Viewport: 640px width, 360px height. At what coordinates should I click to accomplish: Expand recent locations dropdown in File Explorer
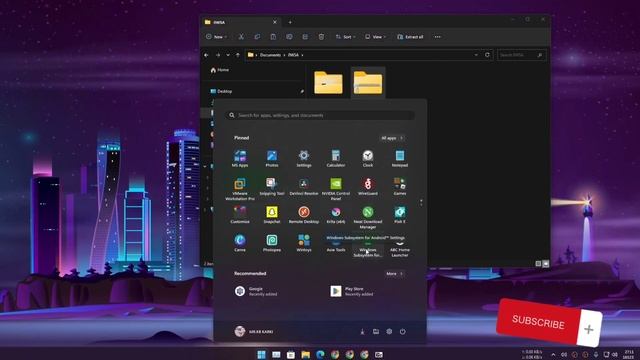228,55
